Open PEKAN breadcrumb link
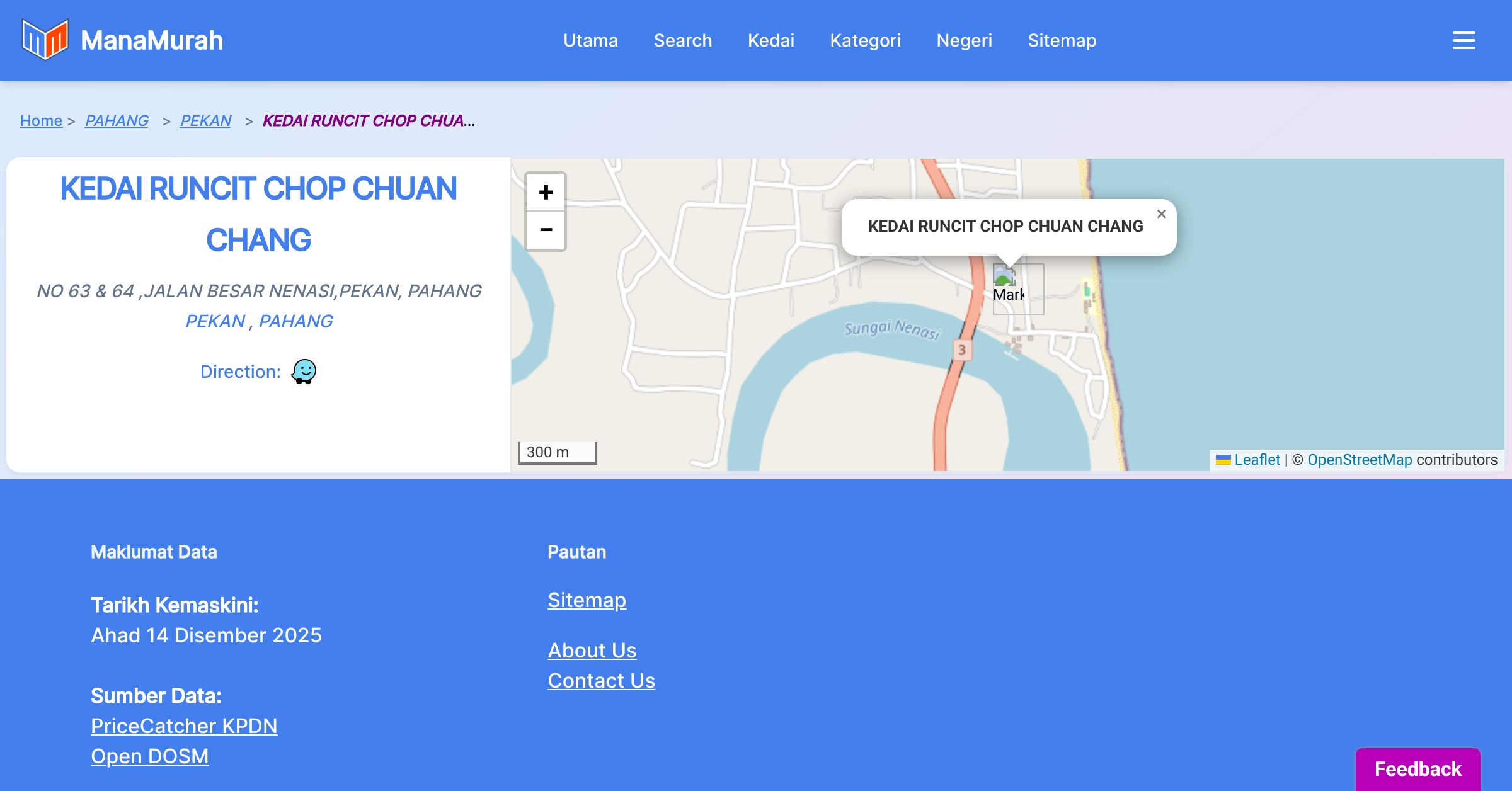The width and height of the screenshot is (1512, 791). click(x=205, y=120)
